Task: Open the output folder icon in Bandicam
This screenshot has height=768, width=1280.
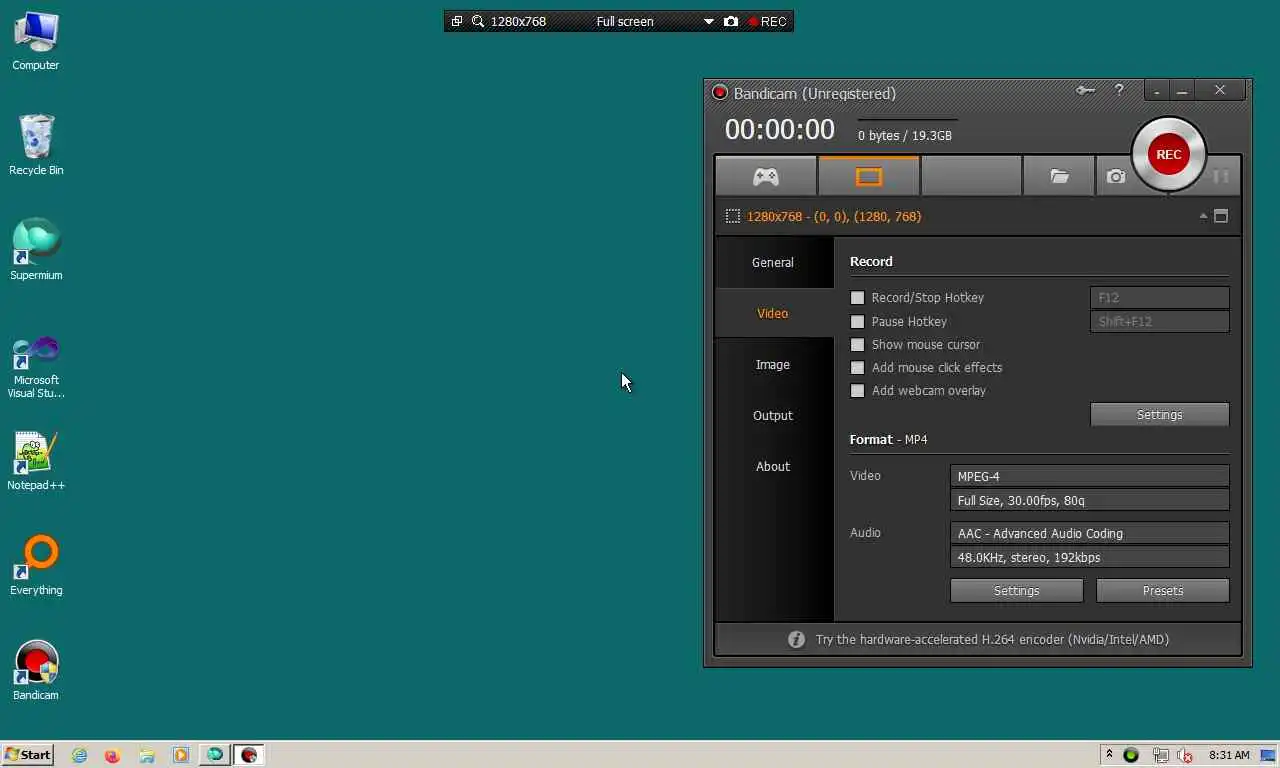Action: [1059, 176]
